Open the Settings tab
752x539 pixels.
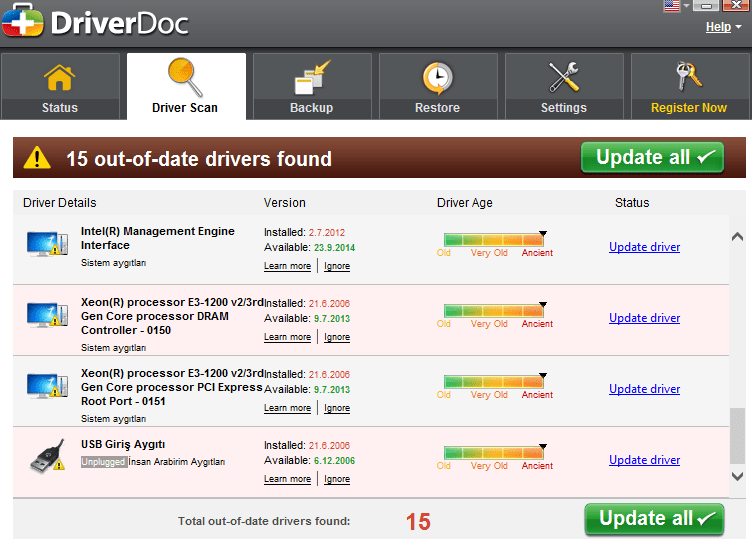click(564, 86)
